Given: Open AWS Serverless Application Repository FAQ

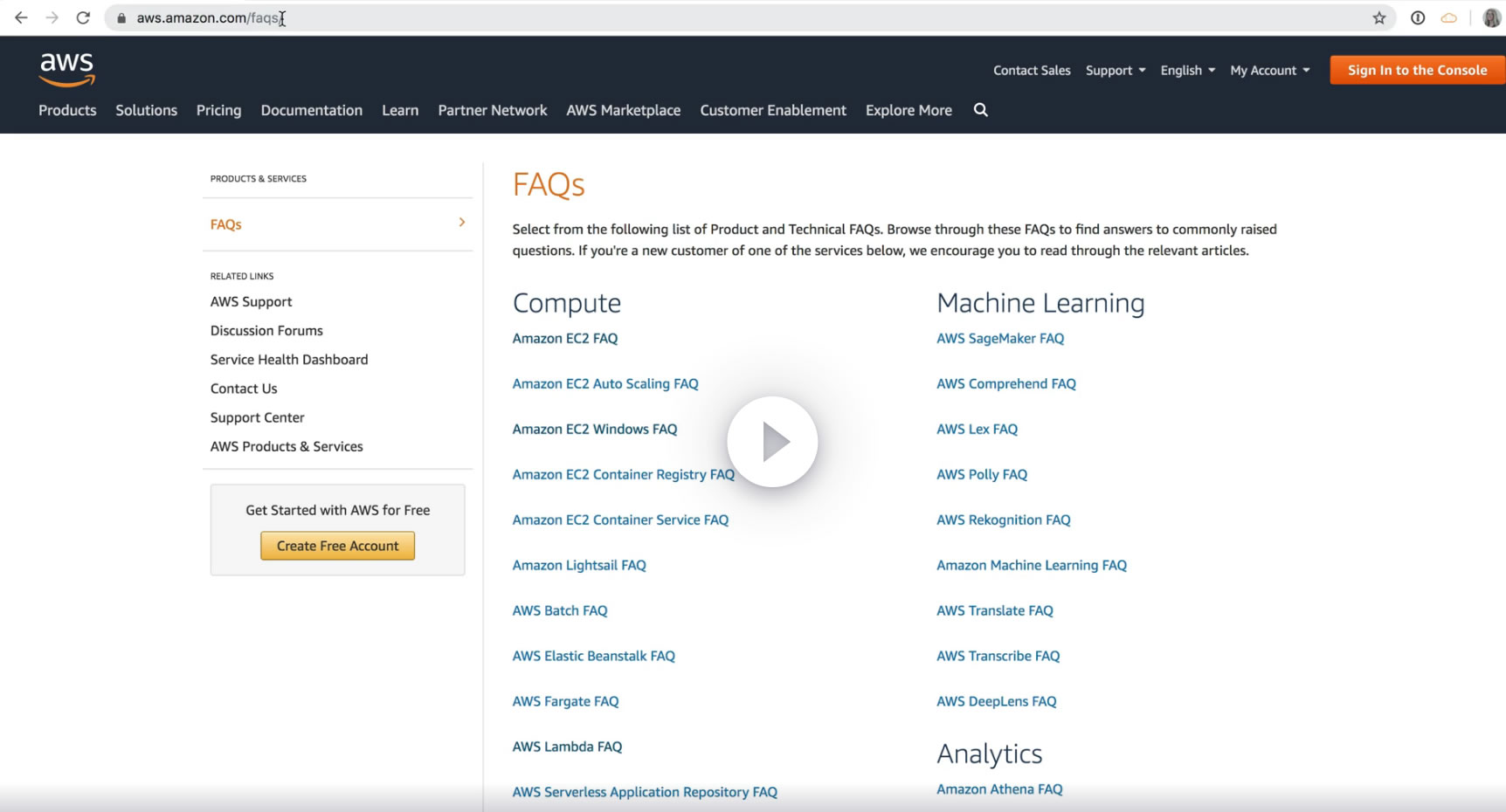Looking at the screenshot, I should pyautogui.click(x=645, y=792).
